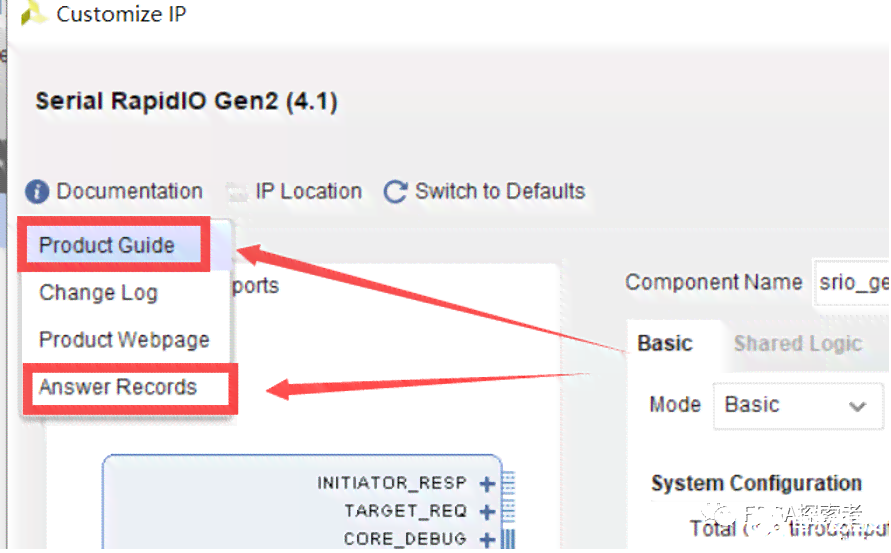Viewport: 891px width, 553px height.
Task: Expand the CORE_DEBUG port plus icon
Action: [x=487, y=539]
